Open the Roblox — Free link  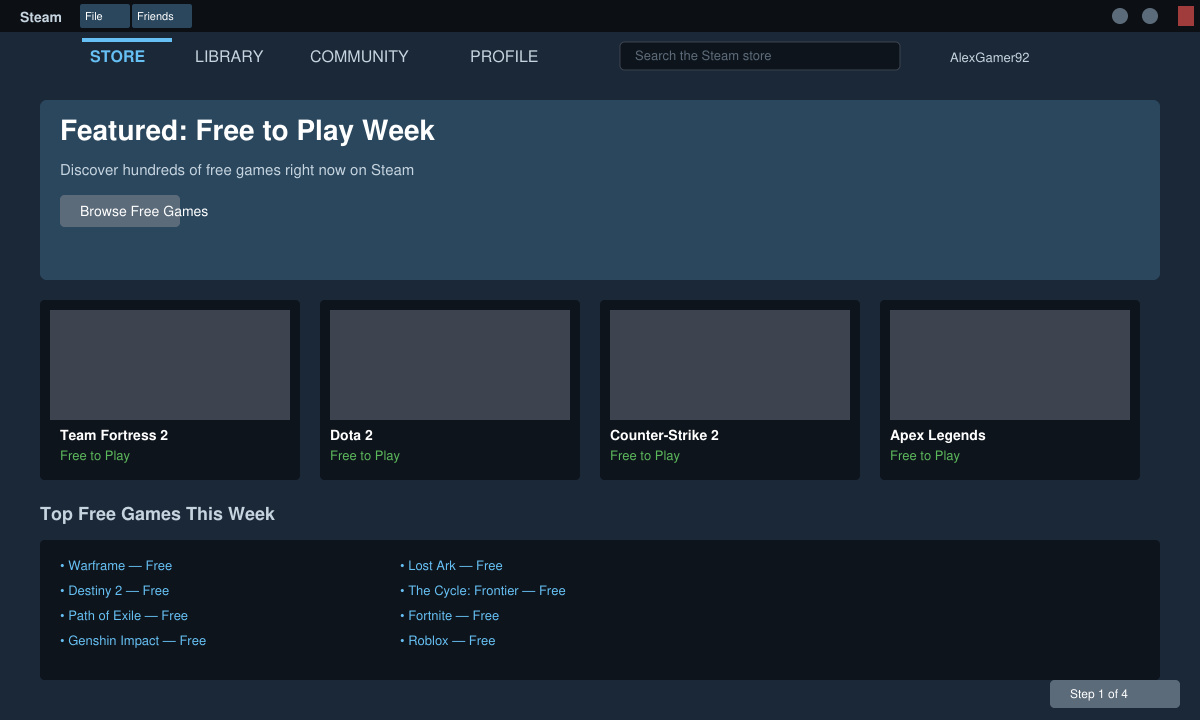point(448,640)
